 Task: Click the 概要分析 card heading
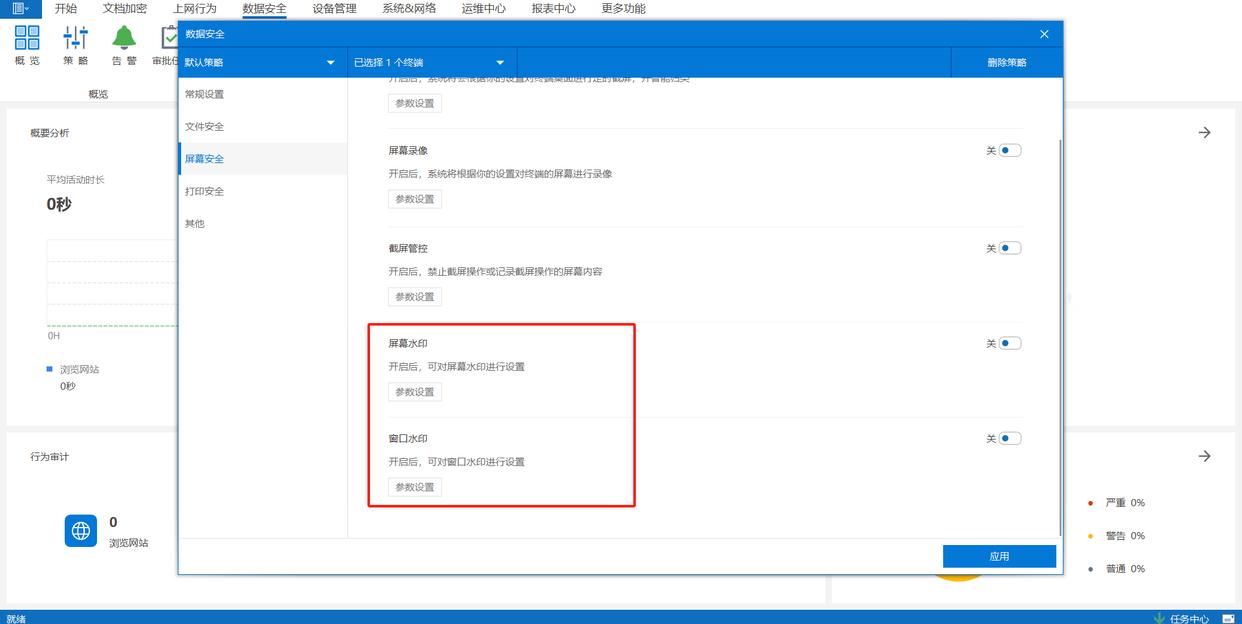[x=49, y=132]
